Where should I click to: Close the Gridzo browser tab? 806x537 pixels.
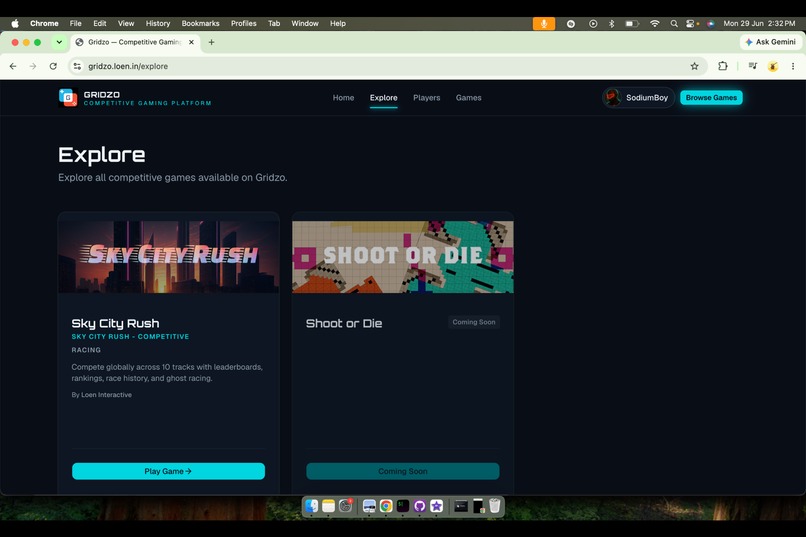(191, 42)
